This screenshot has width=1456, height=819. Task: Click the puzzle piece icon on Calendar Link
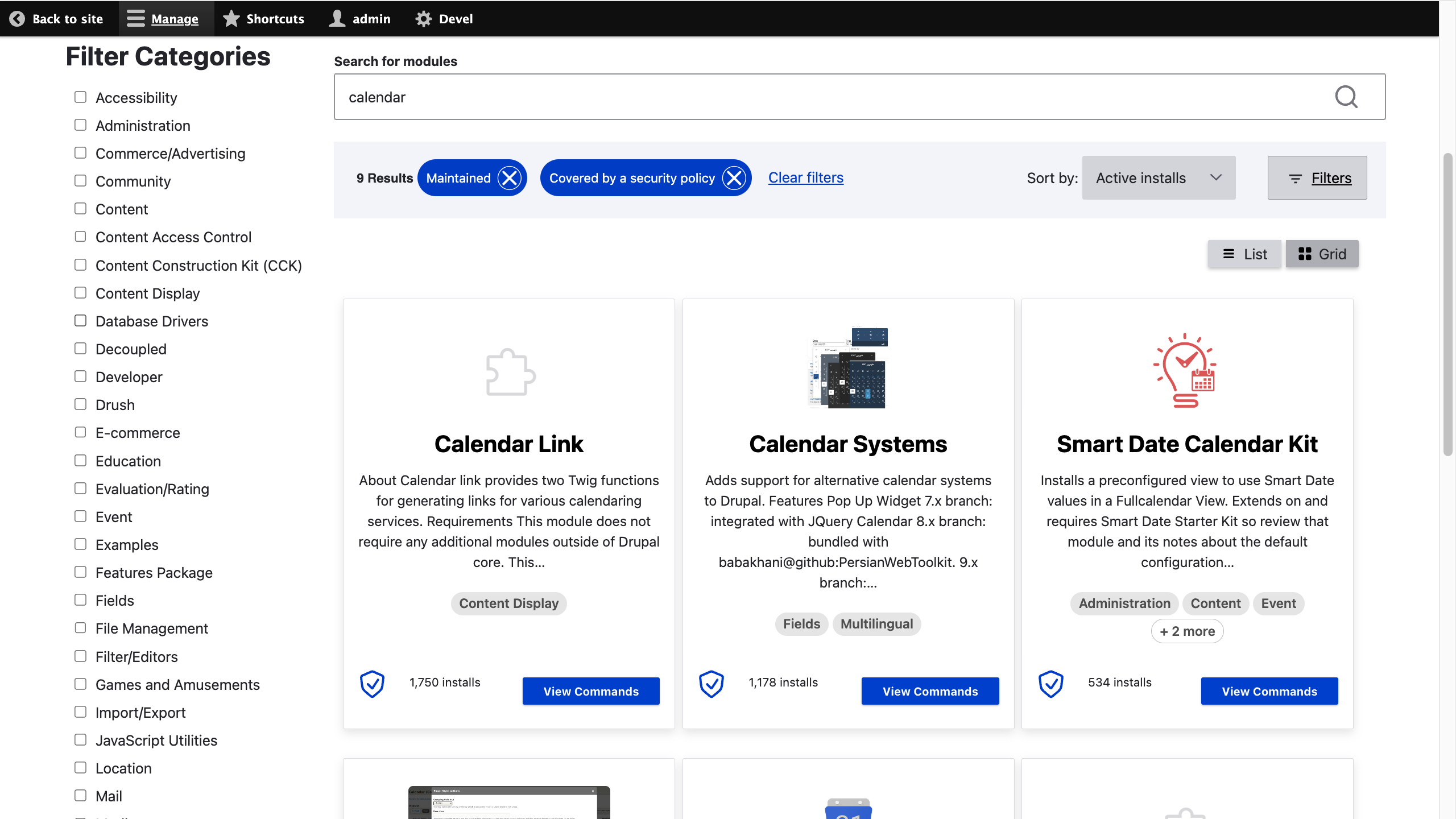point(508,371)
